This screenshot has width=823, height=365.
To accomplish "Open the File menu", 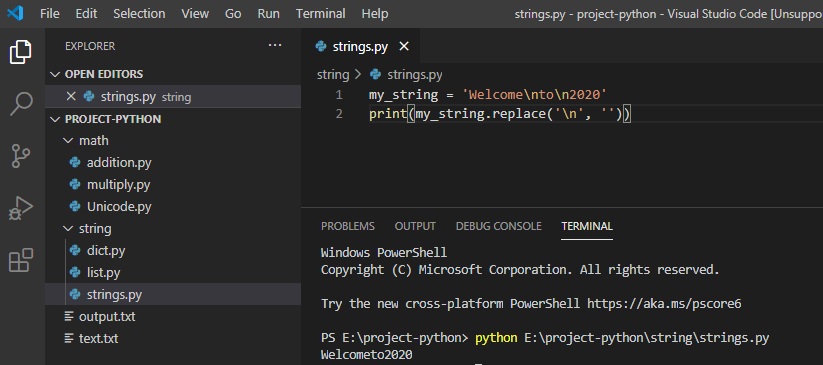I will [50, 14].
